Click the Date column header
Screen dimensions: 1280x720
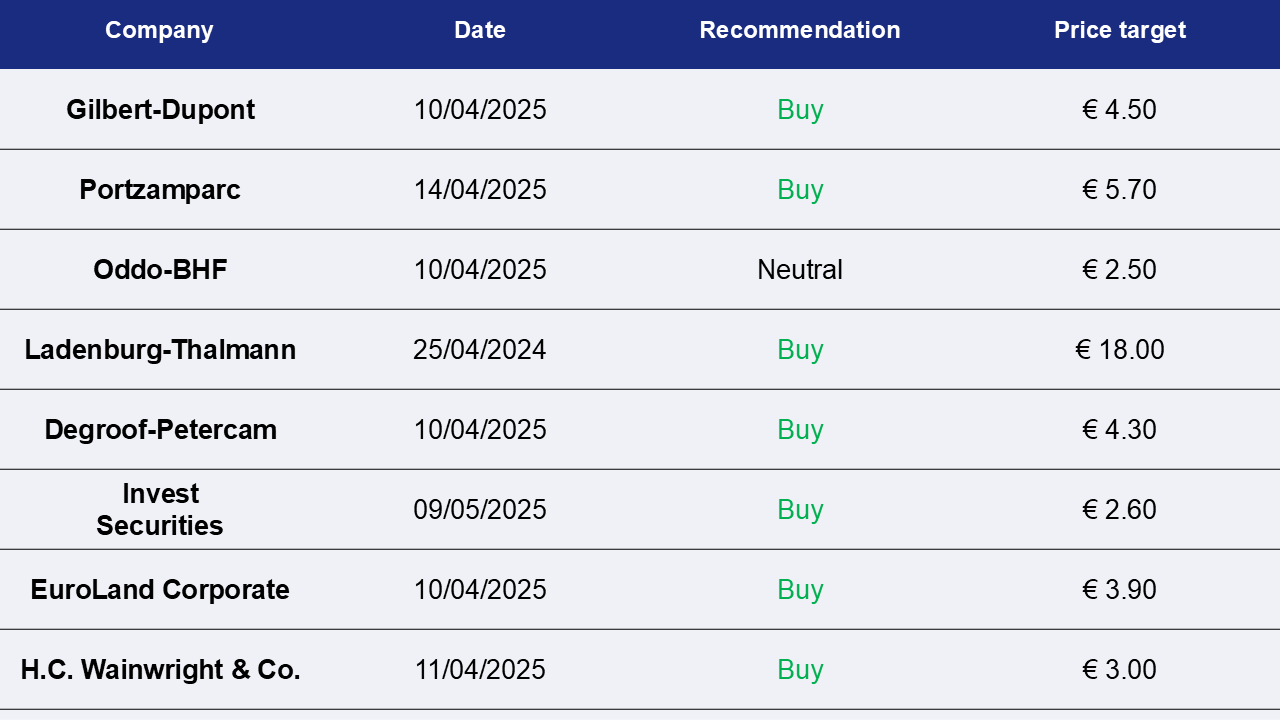coord(480,30)
